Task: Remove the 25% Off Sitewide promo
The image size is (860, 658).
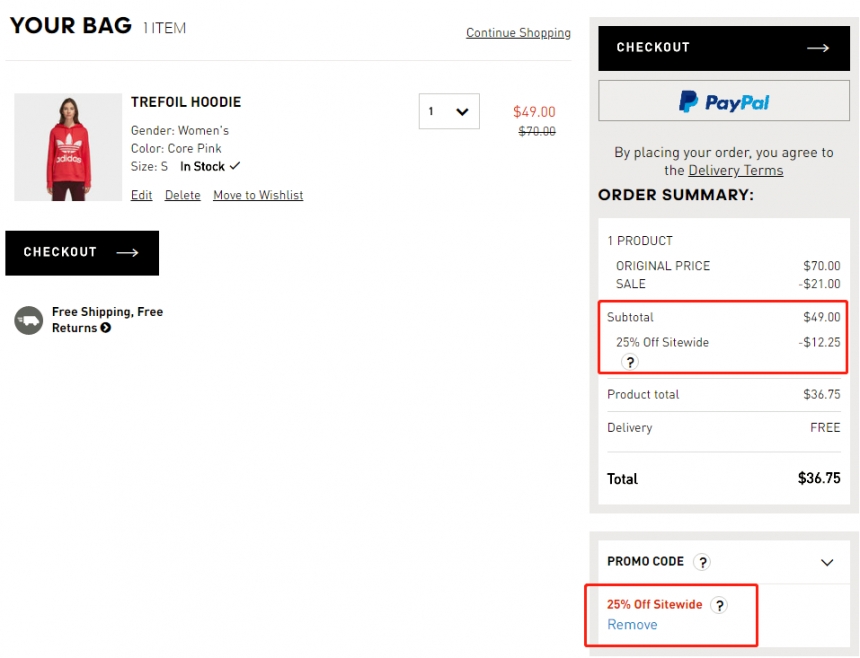Action: coord(632,625)
